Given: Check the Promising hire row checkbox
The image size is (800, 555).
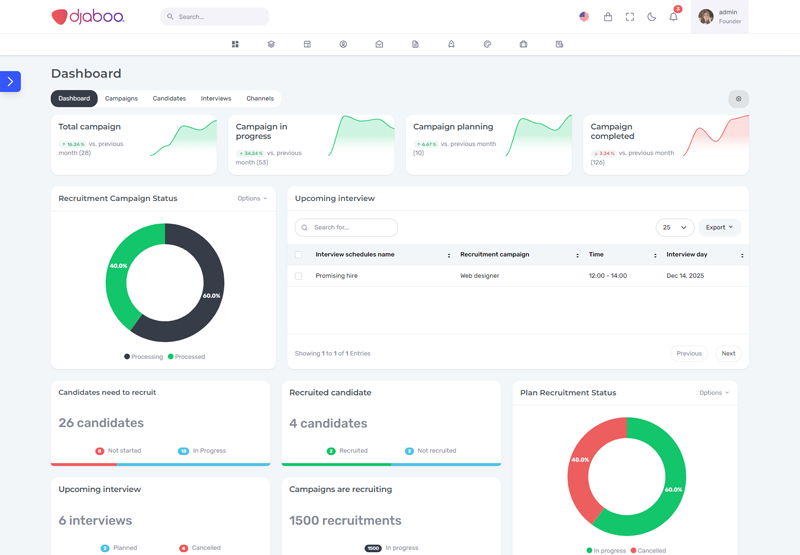Looking at the screenshot, I should (x=298, y=276).
